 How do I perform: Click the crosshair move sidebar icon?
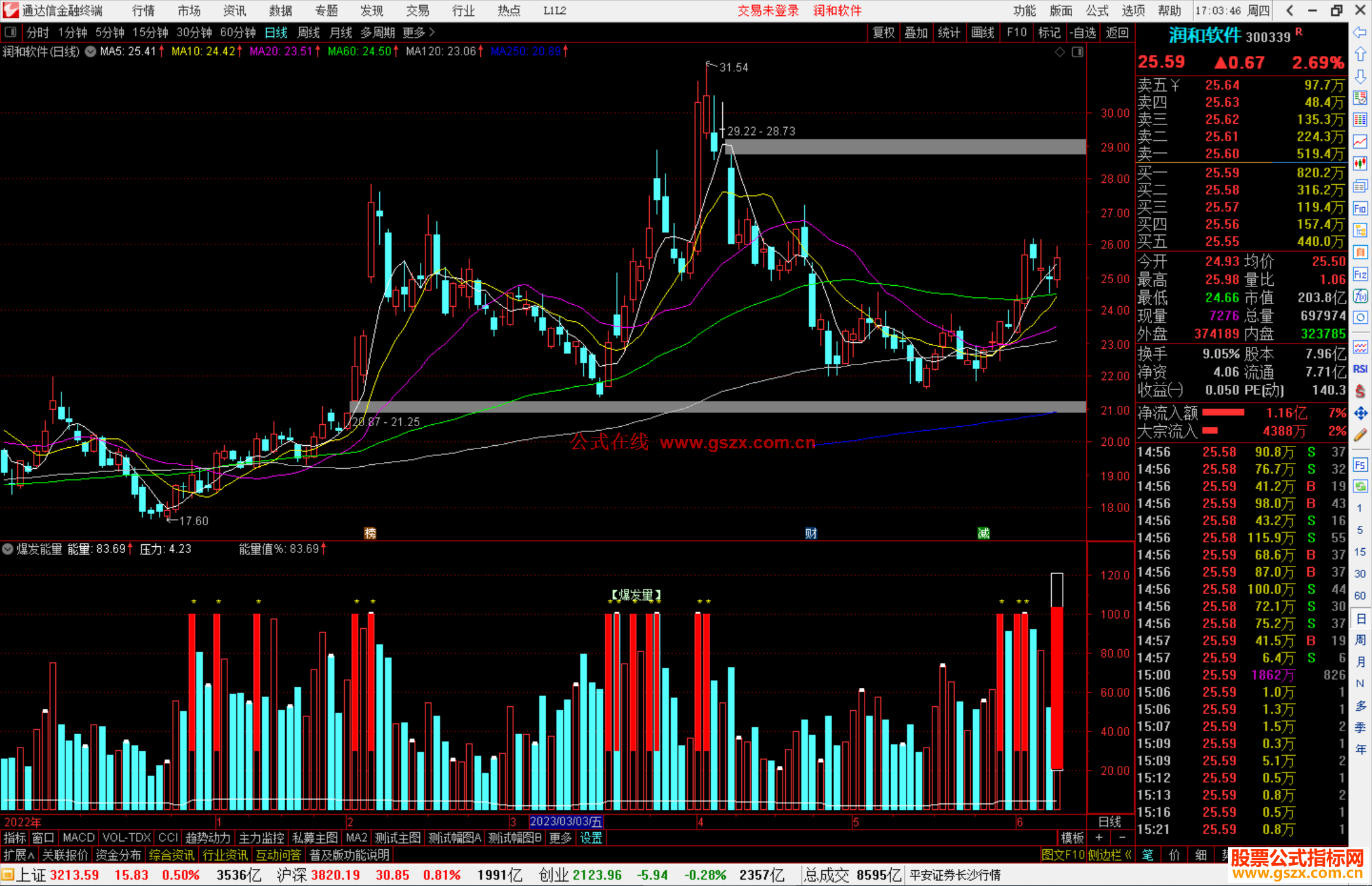1360,413
